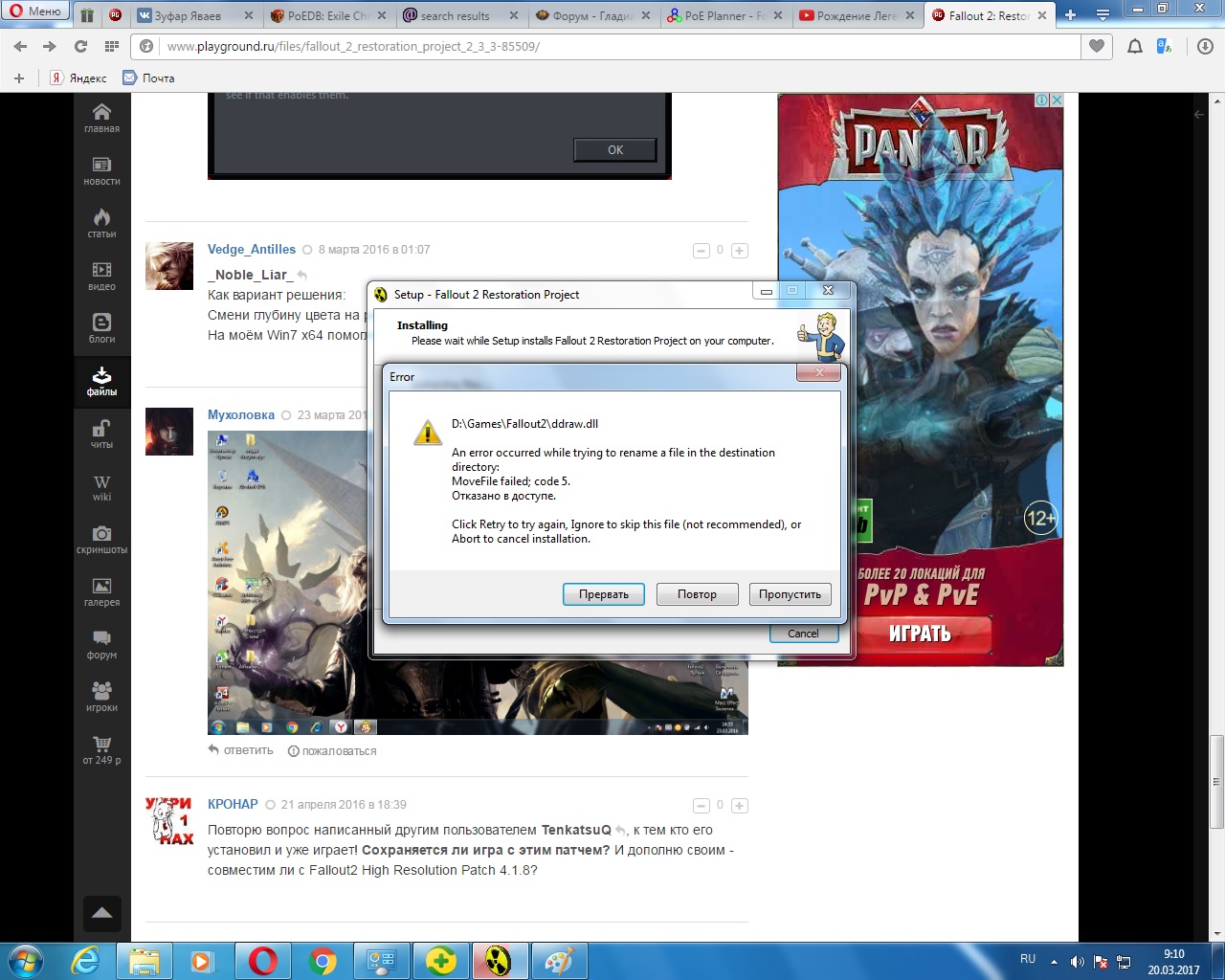Click Cancel in the Setup window
This screenshot has height=980, width=1225.
(x=804, y=634)
